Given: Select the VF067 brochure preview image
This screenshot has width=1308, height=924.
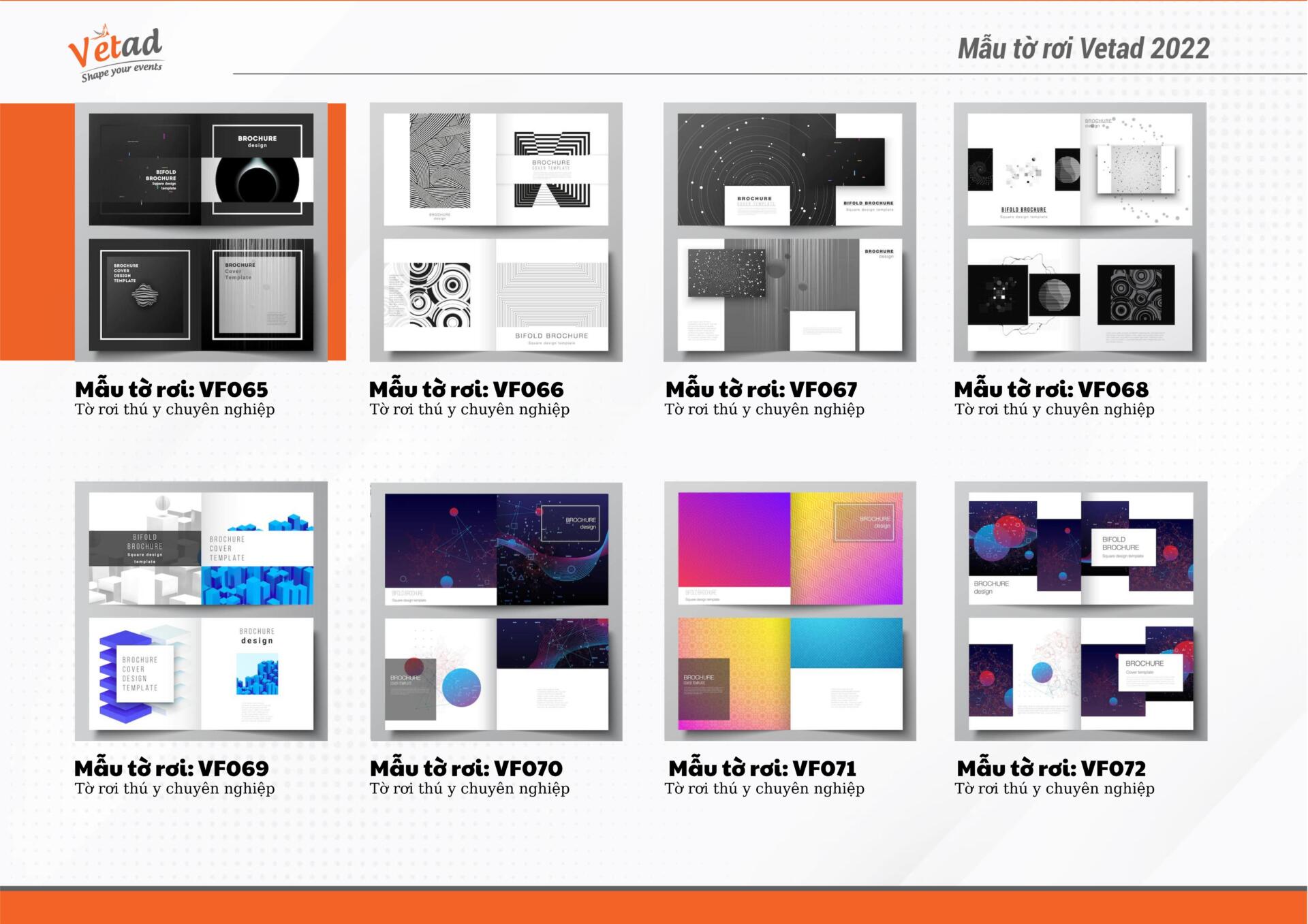Looking at the screenshot, I should [790, 232].
